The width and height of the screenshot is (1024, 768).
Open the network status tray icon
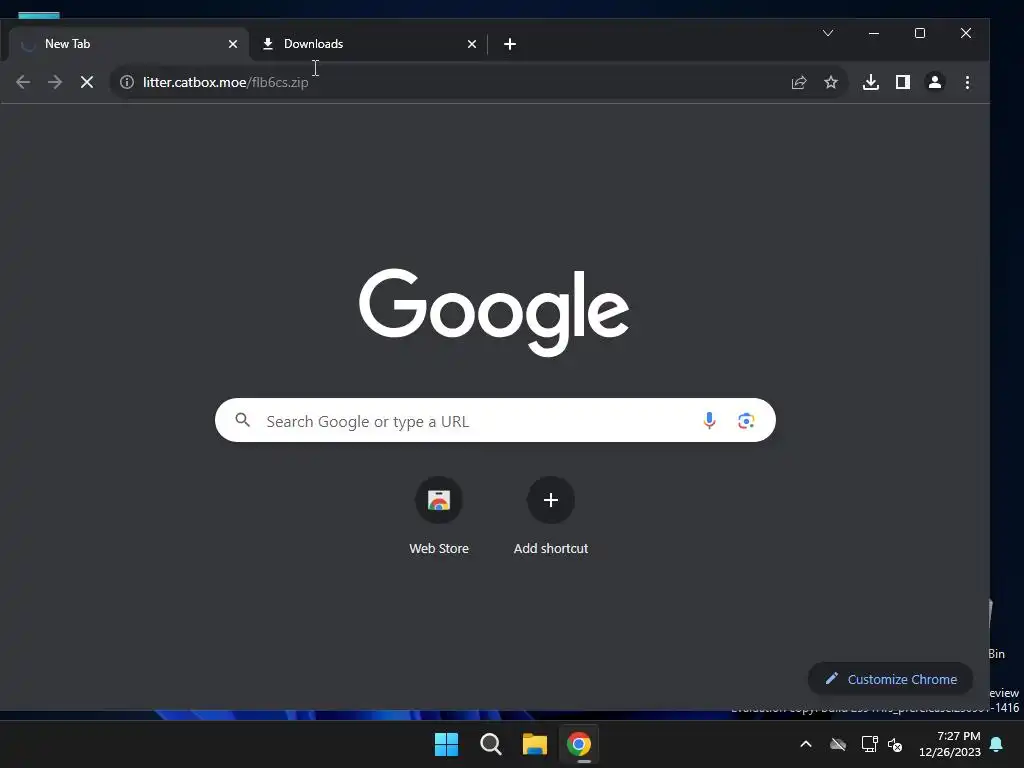pos(869,744)
